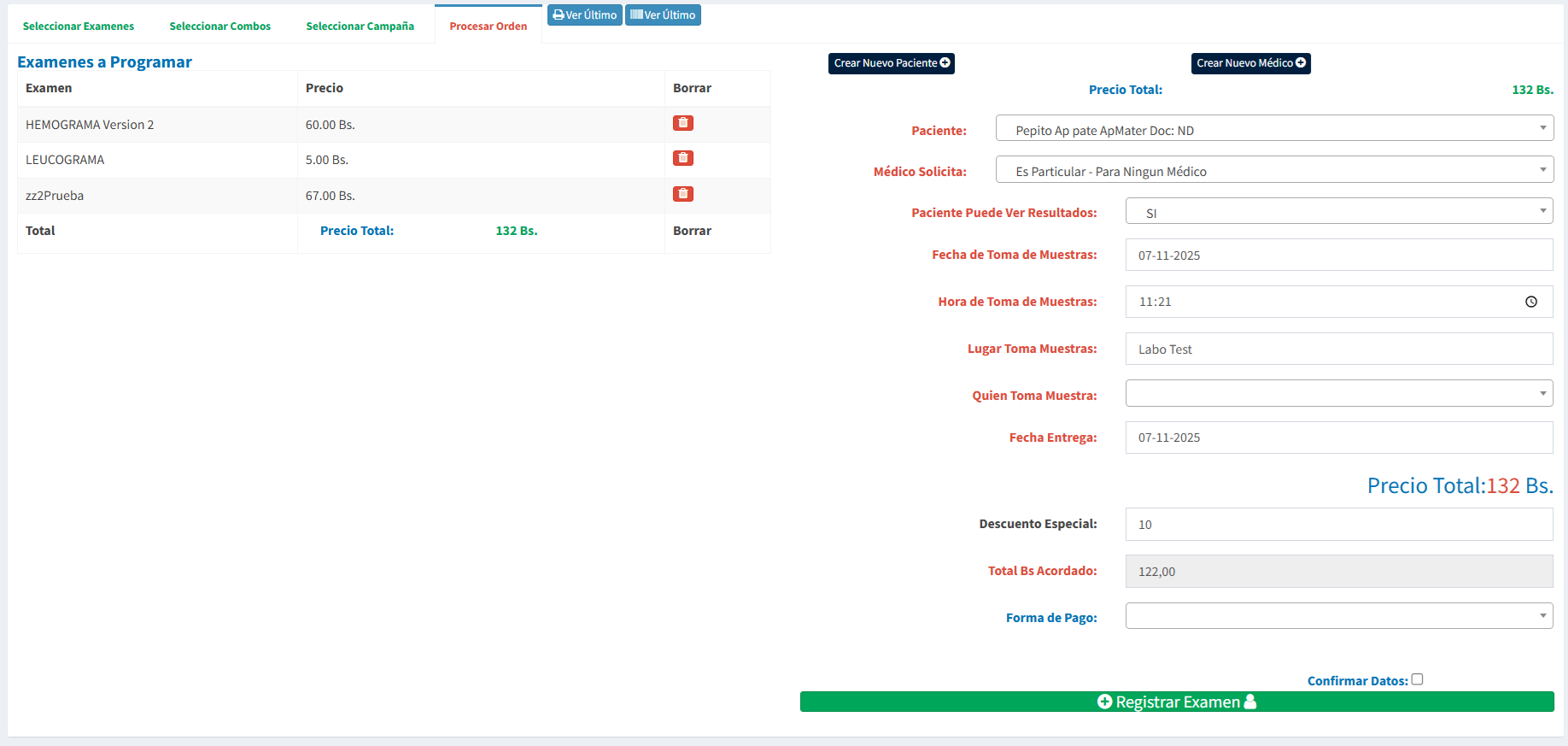Screen dimensions: 1568x746
Task: Open the clock picker in Hora de Toma
Action: (x=1530, y=302)
